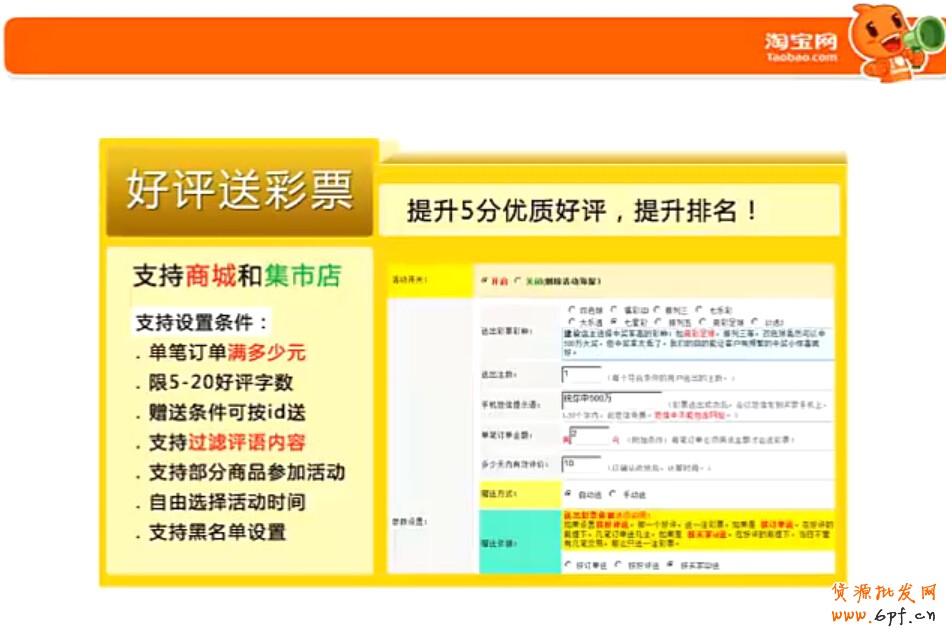Click the 好评送彩票 title banner
This screenshot has width=946, height=637.
[239, 189]
